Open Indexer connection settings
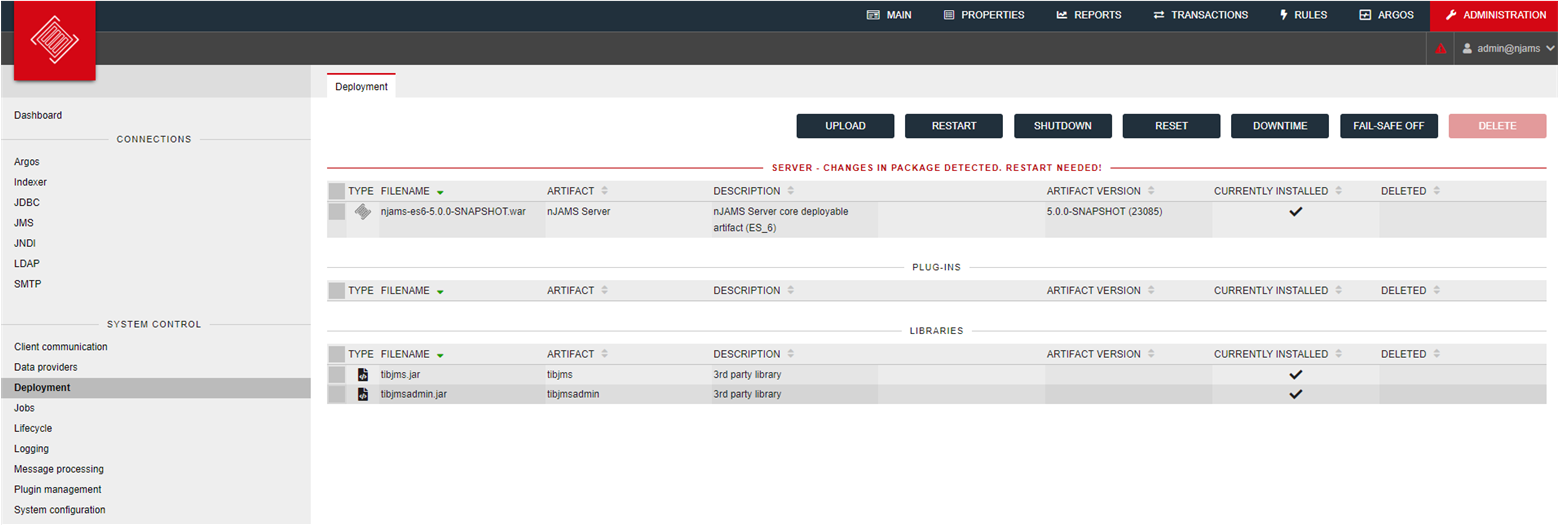This screenshot has width=1559, height=526. pyautogui.click(x=30, y=182)
